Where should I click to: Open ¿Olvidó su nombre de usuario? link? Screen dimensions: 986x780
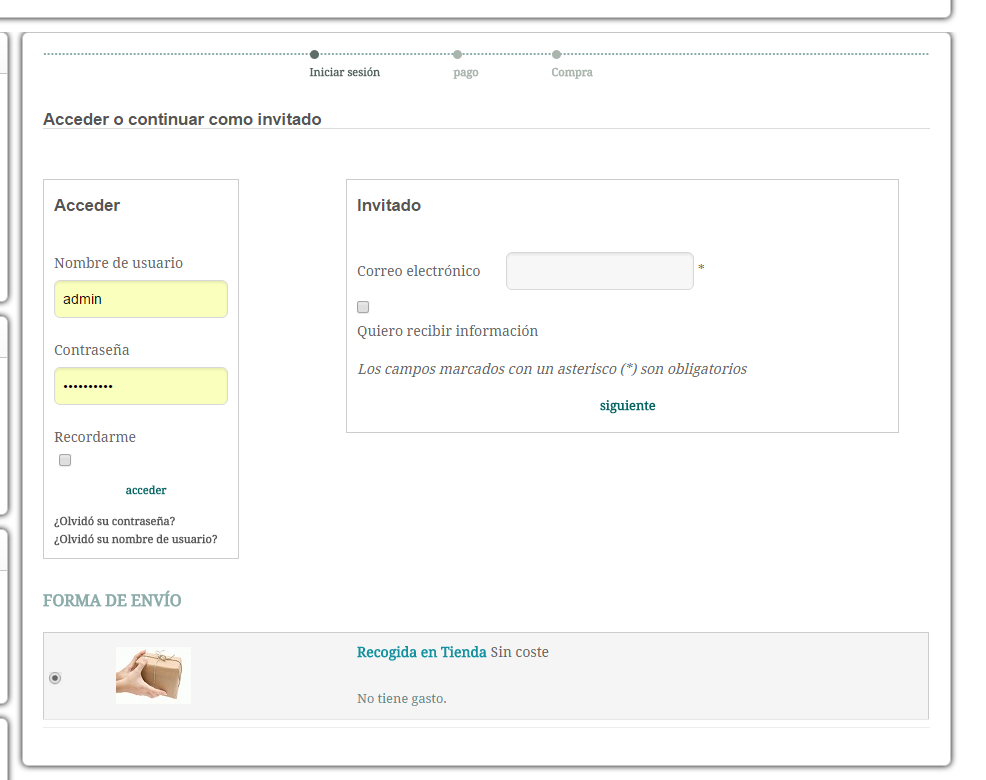(x=135, y=539)
